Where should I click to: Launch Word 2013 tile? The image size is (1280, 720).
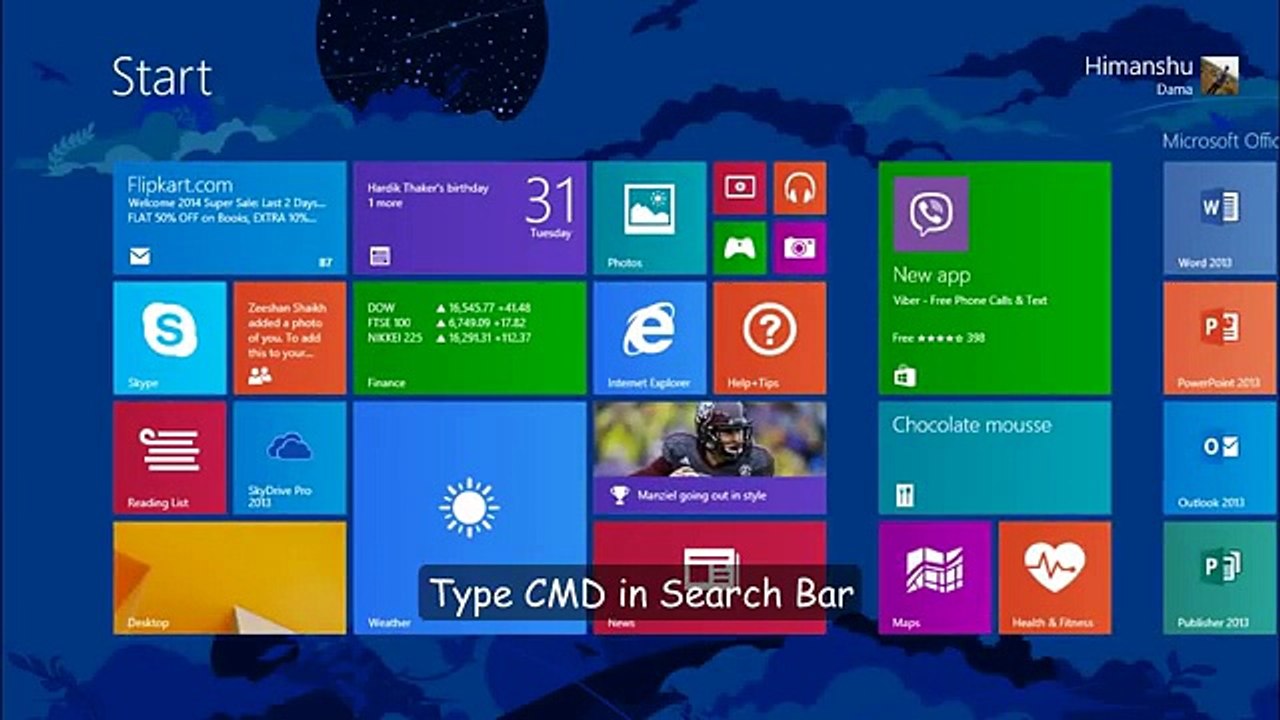pos(1221,218)
